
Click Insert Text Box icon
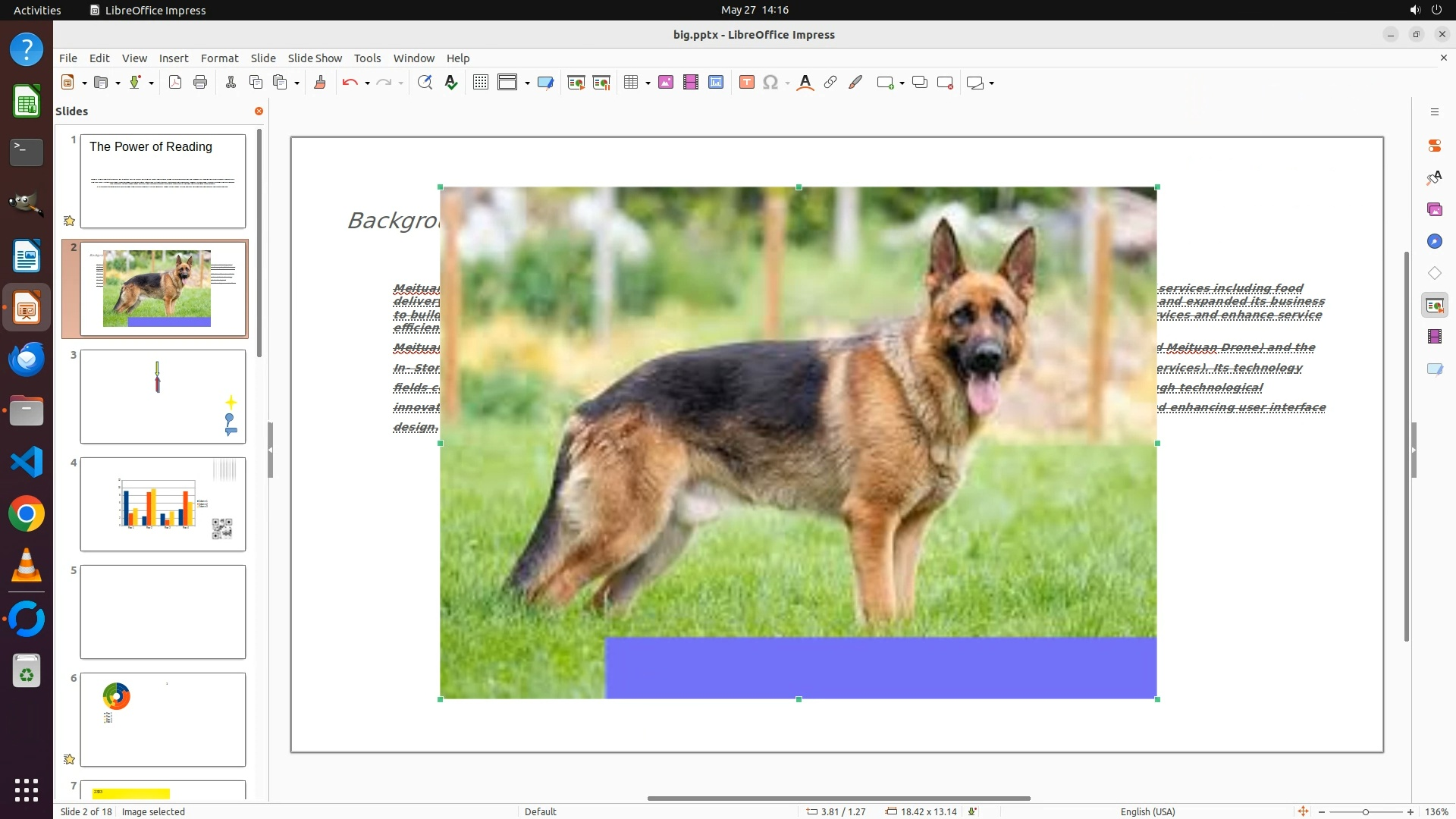(x=747, y=83)
